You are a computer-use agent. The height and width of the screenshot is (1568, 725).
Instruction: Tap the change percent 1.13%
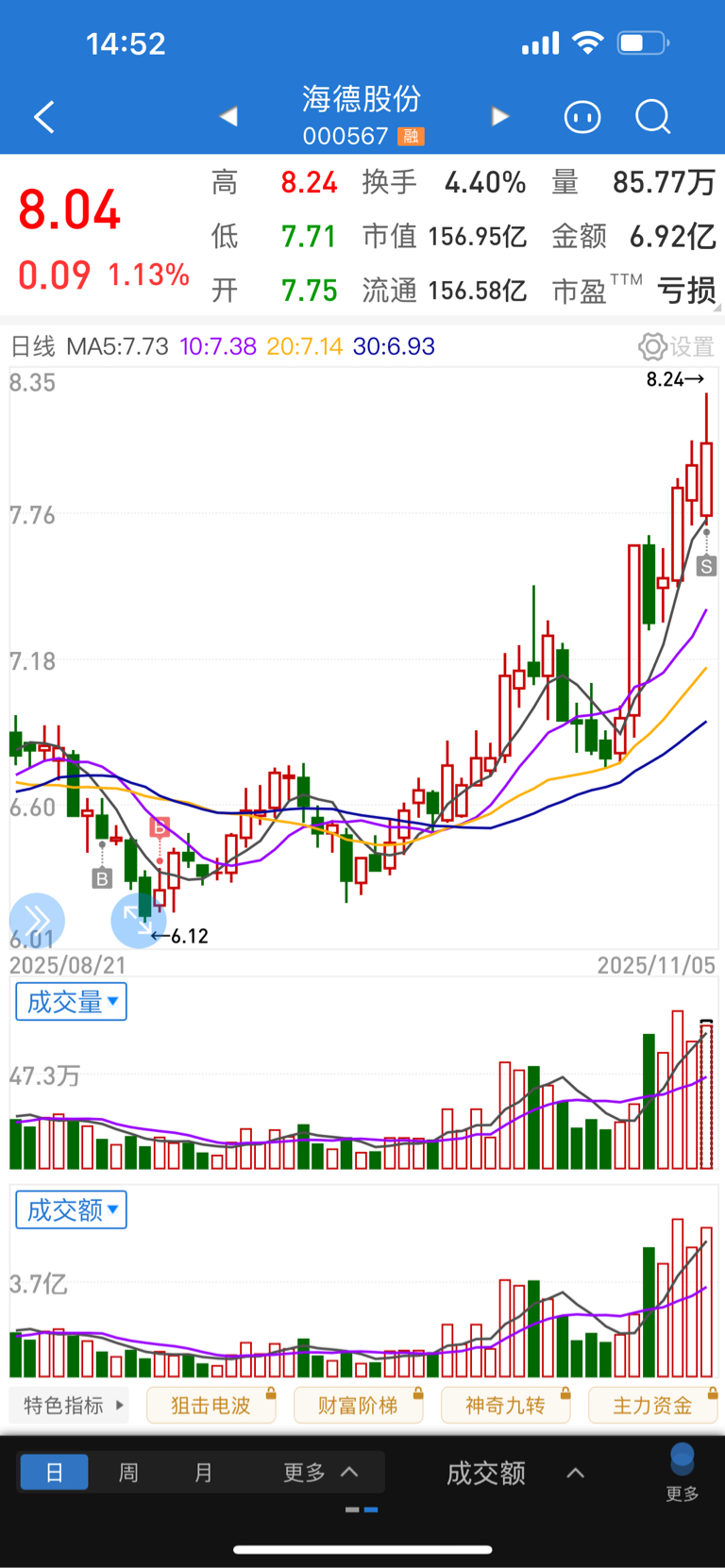148,275
